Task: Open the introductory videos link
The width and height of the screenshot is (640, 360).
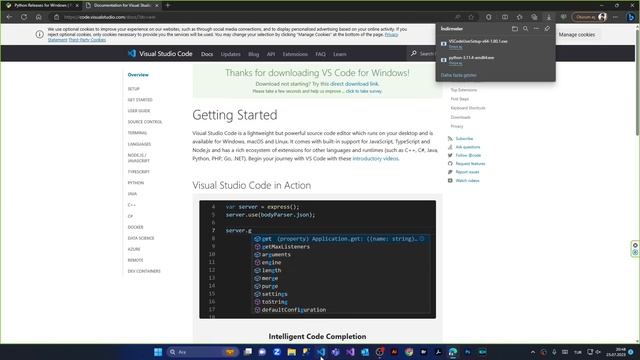Action: (375, 158)
